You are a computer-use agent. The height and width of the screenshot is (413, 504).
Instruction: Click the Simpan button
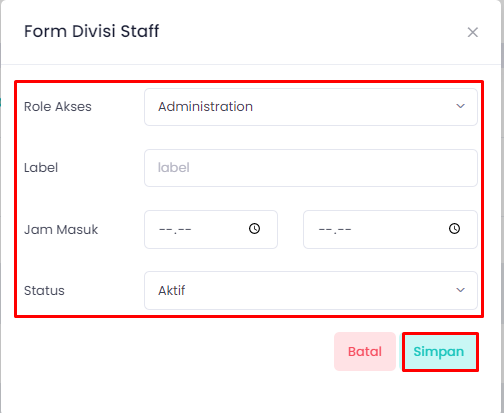(x=440, y=352)
